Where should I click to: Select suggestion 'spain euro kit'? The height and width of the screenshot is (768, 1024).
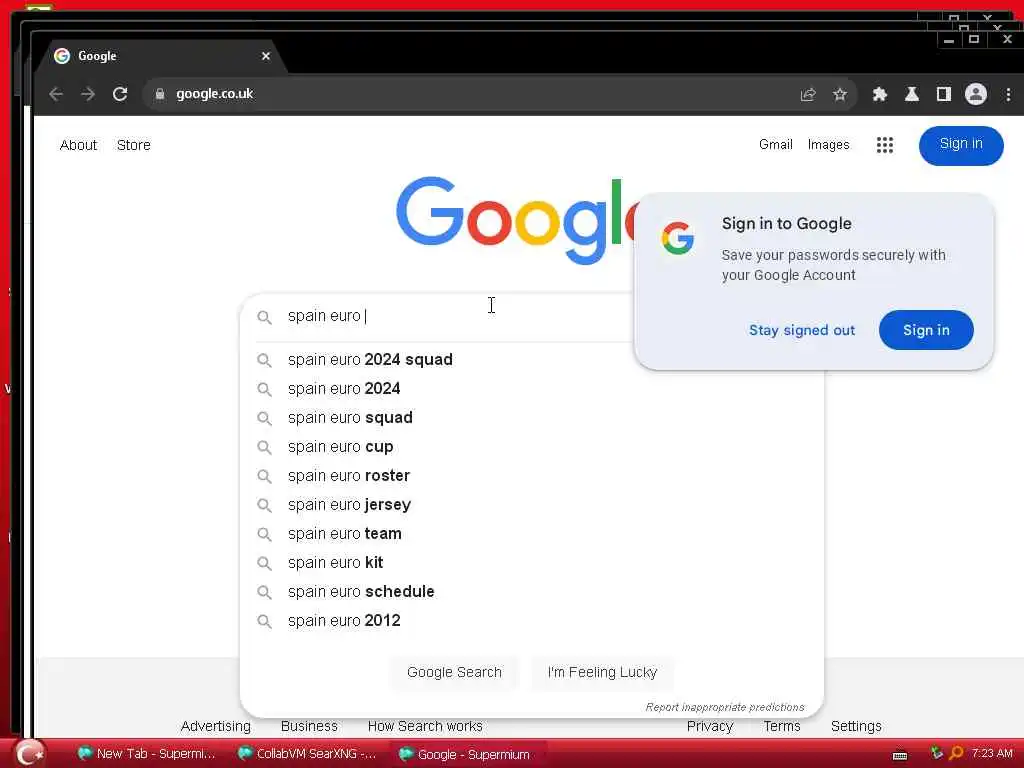coord(532,562)
